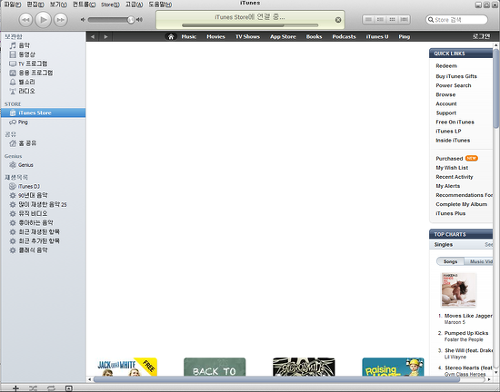The width and height of the screenshot is (500, 392).
Task: Open the Music store tab
Action: point(189,37)
